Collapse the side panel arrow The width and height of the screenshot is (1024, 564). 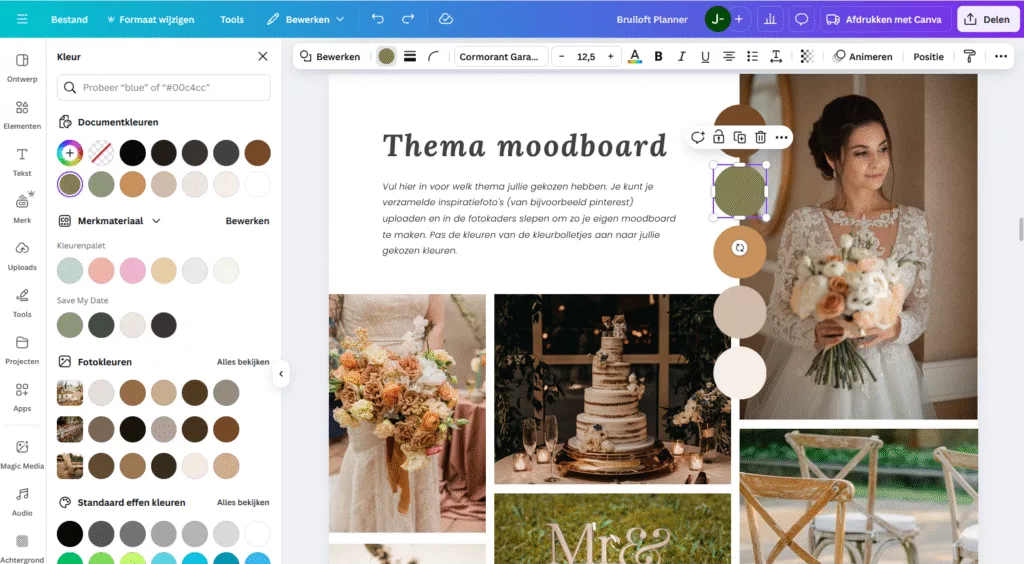(x=281, y=374)
